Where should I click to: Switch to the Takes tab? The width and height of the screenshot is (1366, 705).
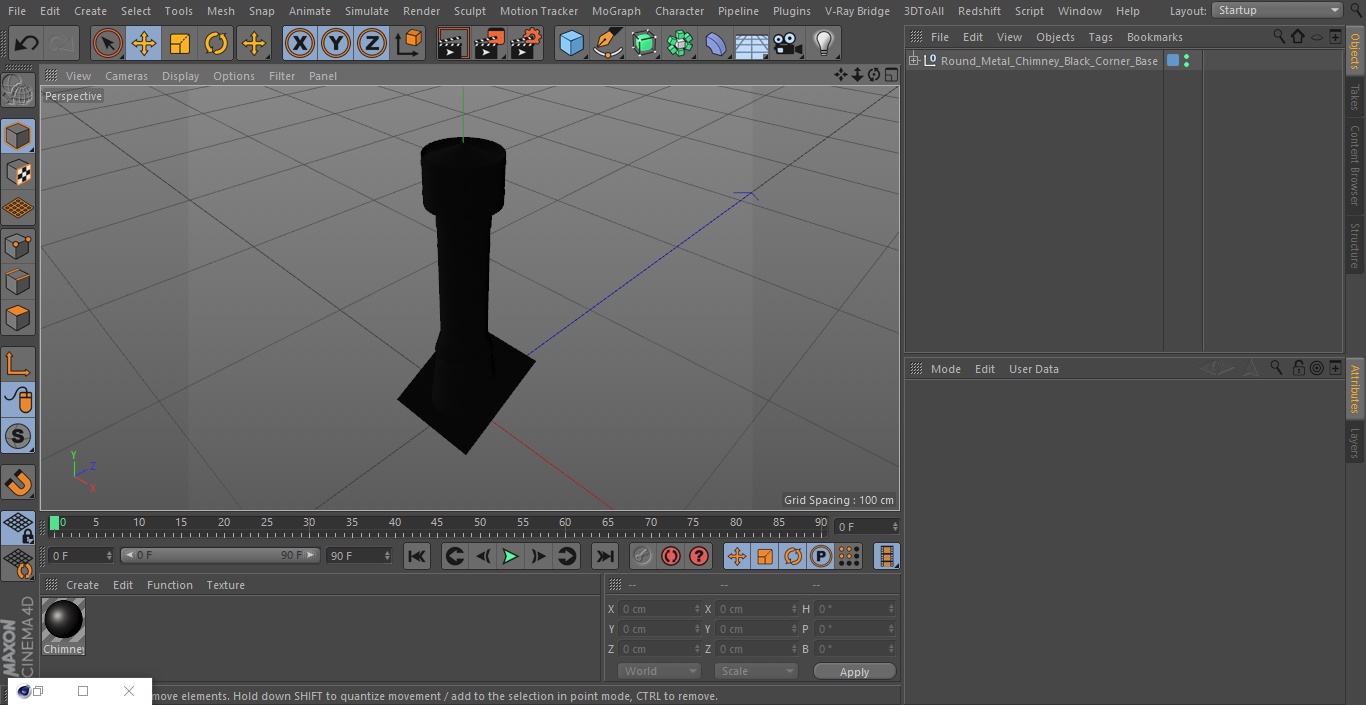(1355, 97)
